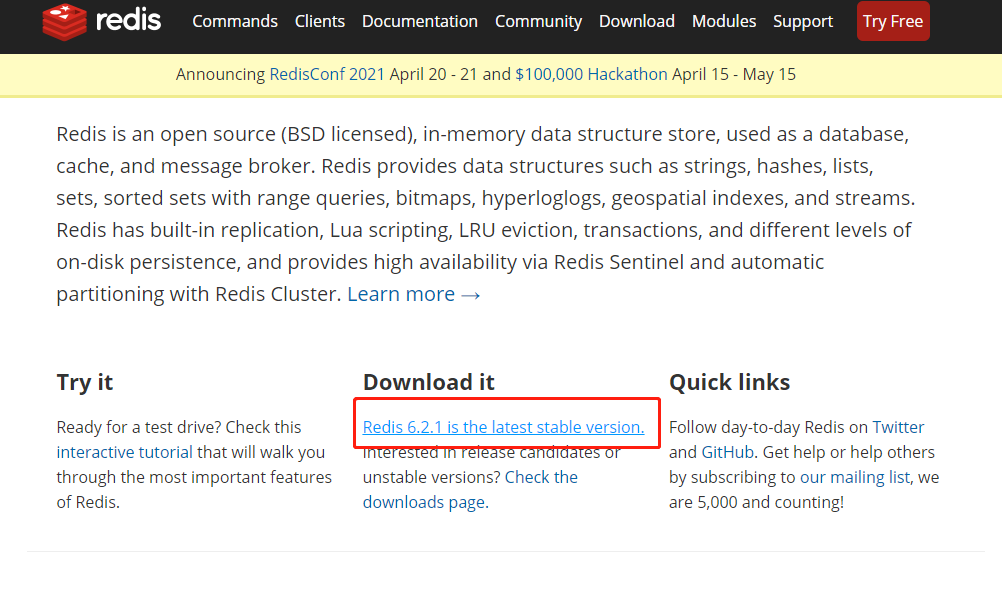Click the 'Quick links' heading
The height and width of the screenshot is (594, 1002).
click(x=729, y=382)
